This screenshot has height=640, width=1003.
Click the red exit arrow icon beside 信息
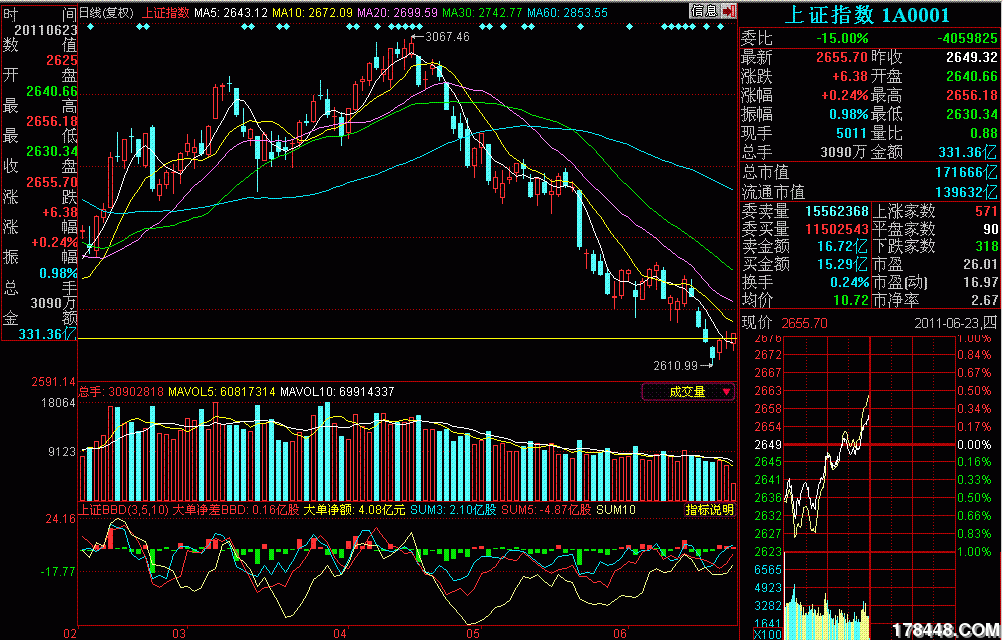tap(727, 12)
